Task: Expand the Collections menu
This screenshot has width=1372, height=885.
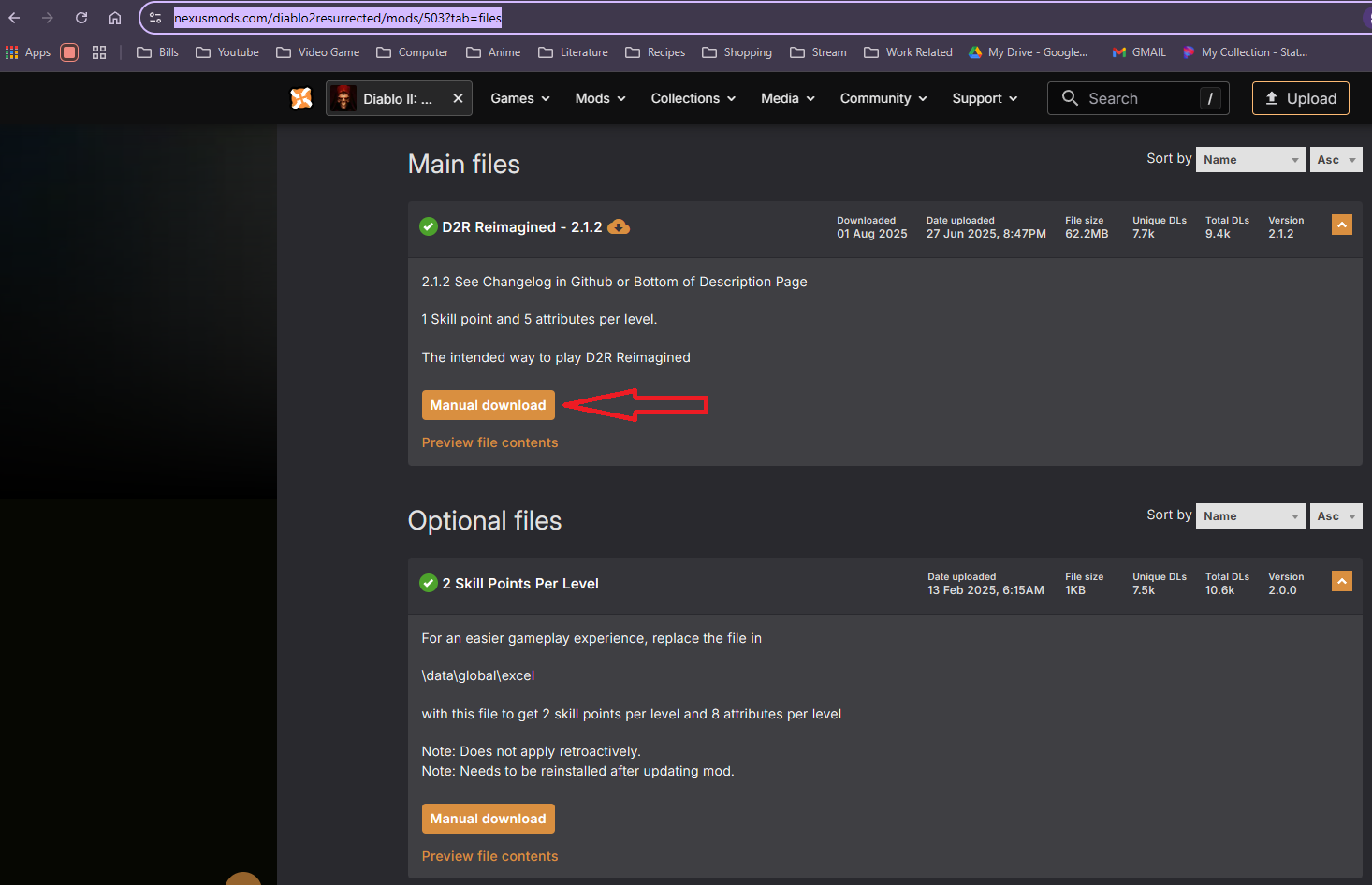Action: 693,98
